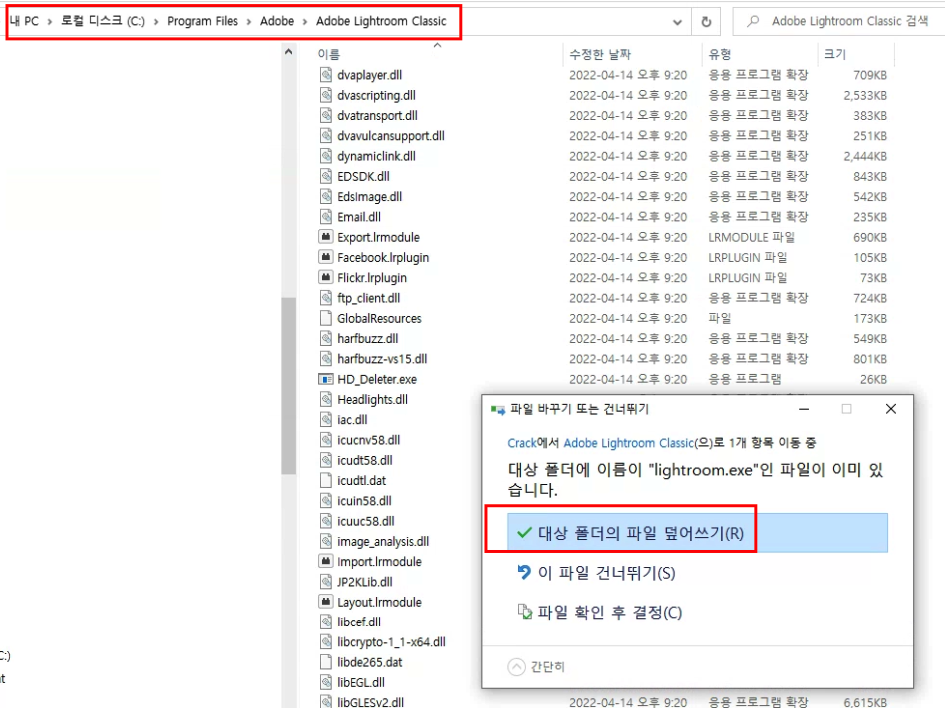Image resolution: width=945 pixels, height=708 pixels.
Task: Select icucnv58.dll file name
Action: tap(368, 440)
